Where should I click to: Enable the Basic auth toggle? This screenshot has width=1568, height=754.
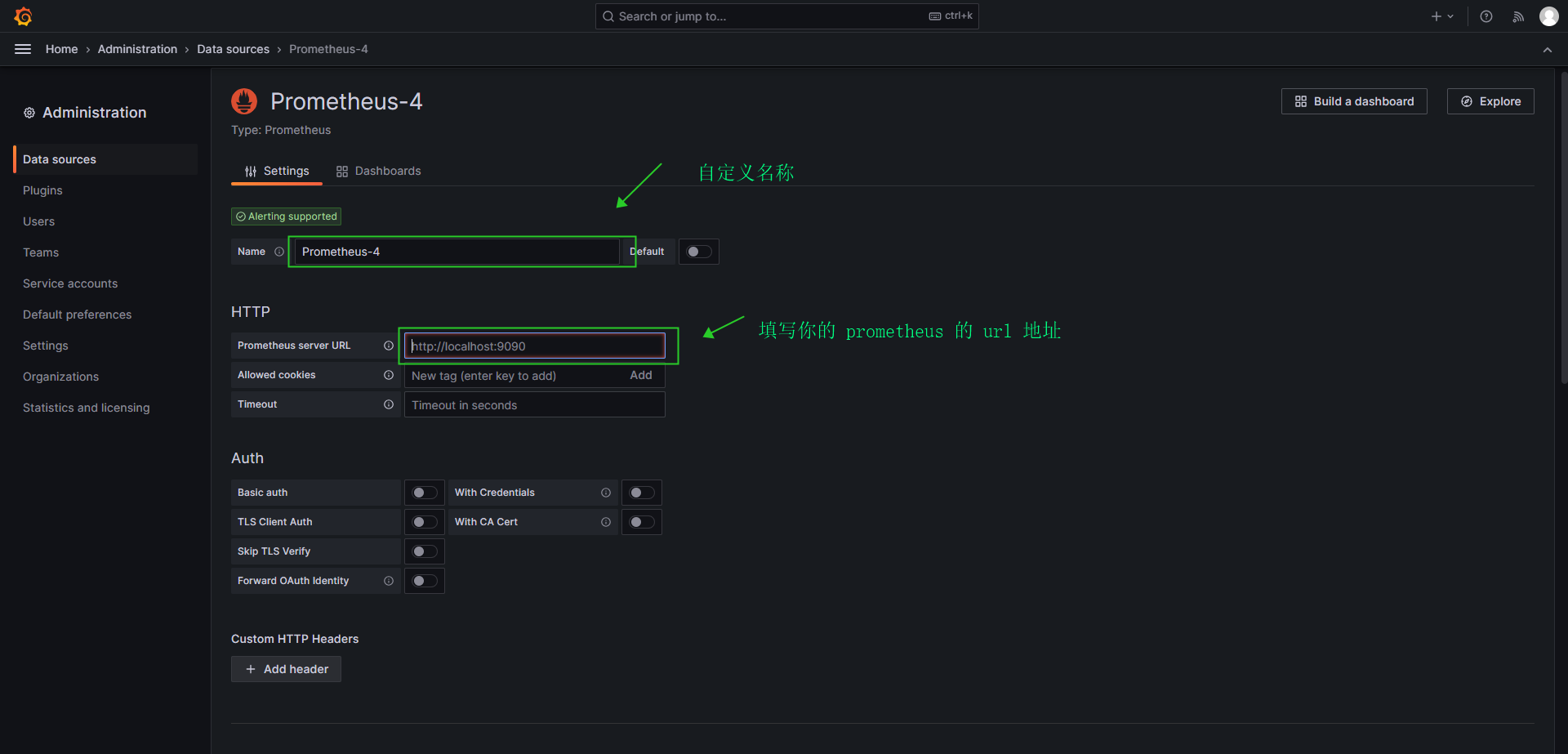424,493
